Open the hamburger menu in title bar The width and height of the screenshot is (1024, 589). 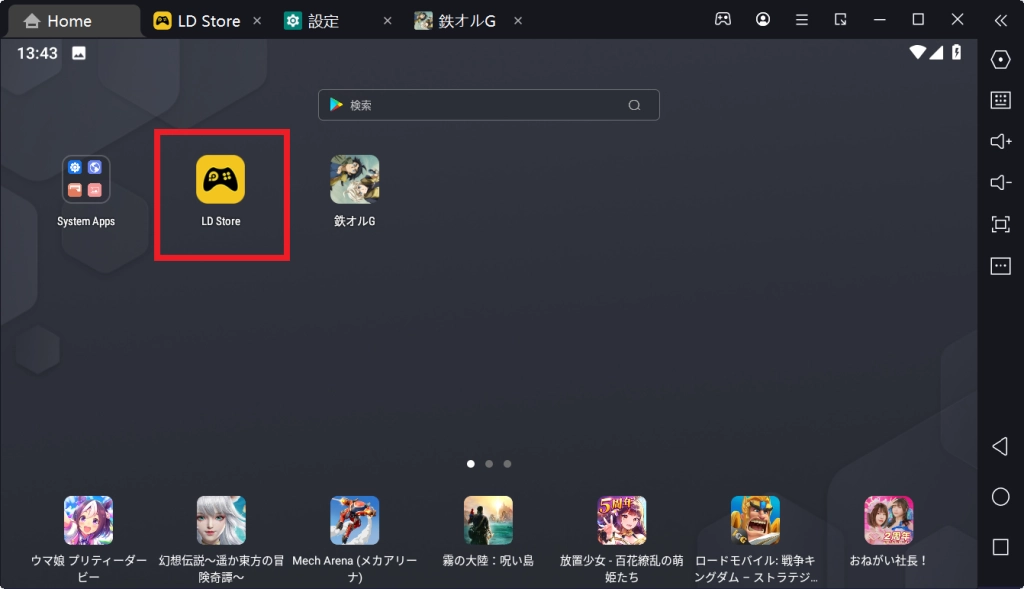pyautogui.click(x=802, y=20)
